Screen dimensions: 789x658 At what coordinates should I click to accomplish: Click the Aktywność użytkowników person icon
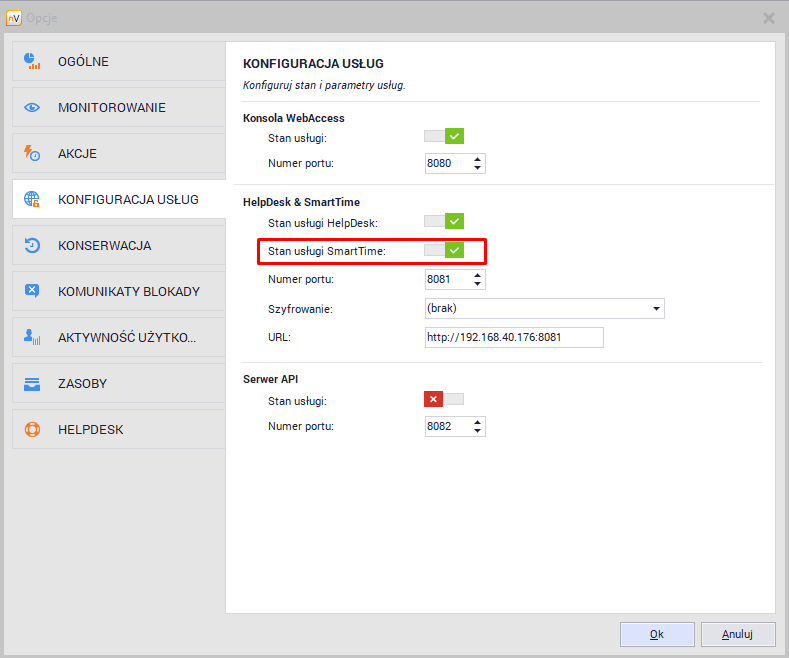32,338
